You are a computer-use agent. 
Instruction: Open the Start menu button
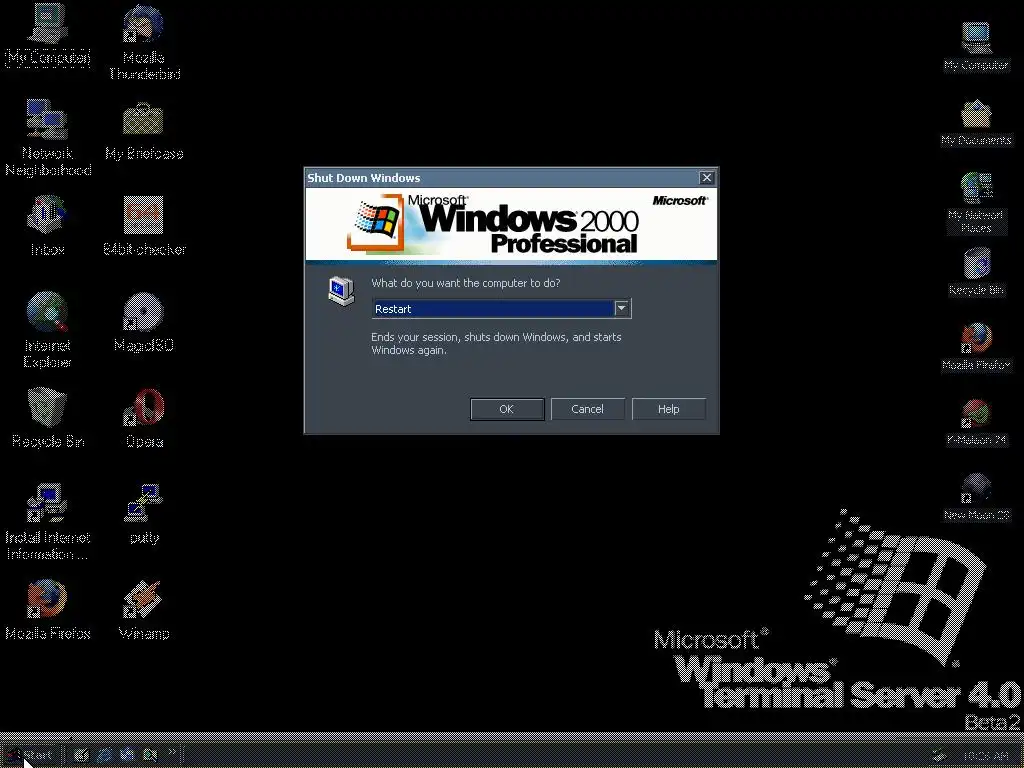[x=30, y=755]
